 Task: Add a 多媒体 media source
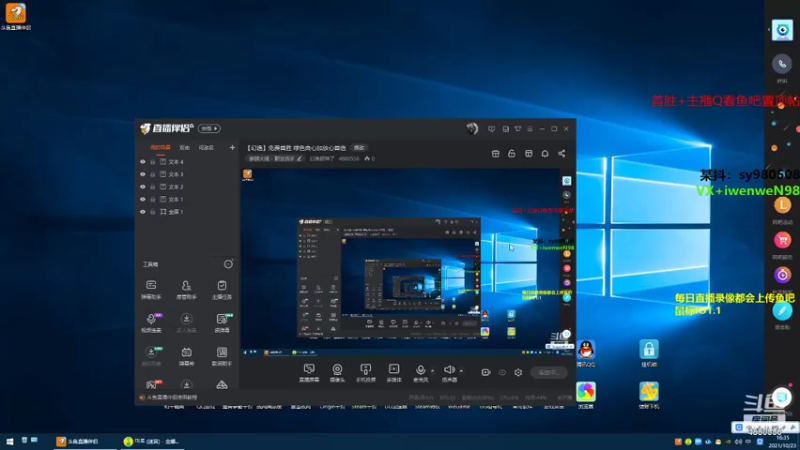[x=394, y=372]
